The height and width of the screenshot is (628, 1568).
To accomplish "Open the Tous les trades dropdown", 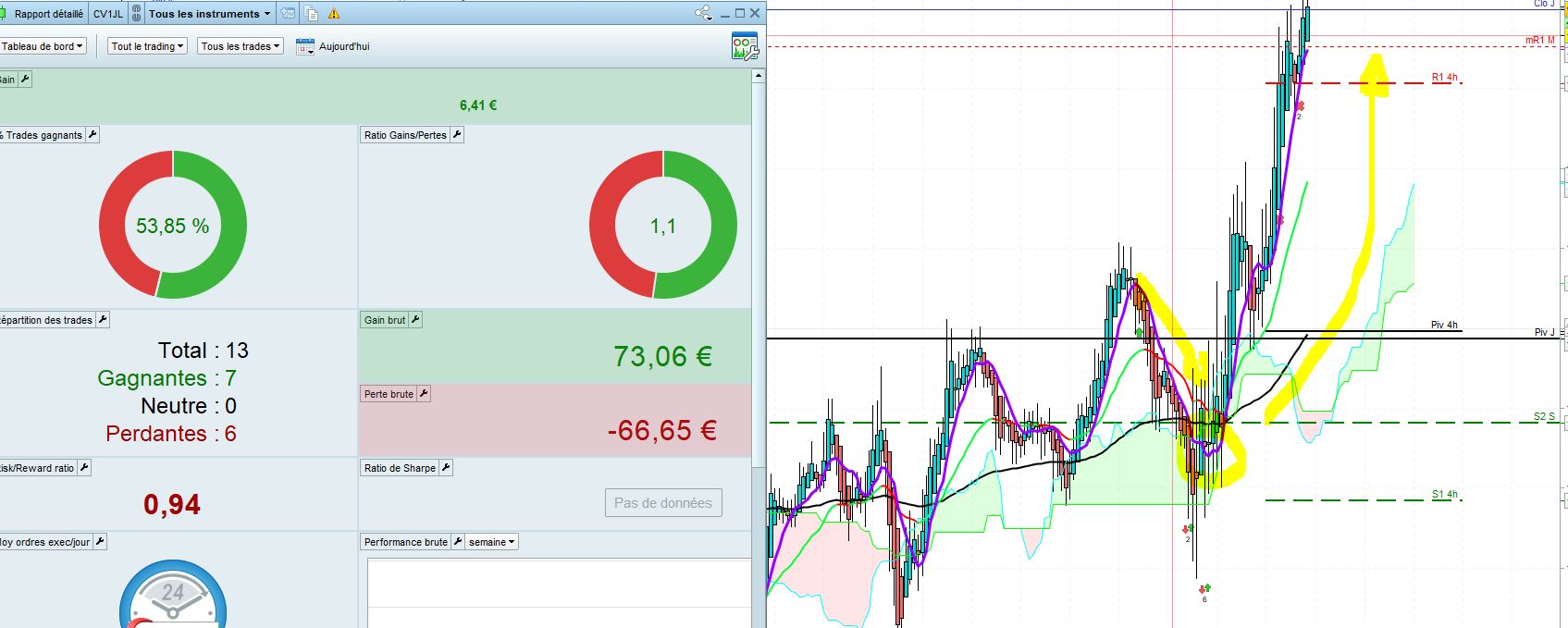I will (x=241, y=46).
